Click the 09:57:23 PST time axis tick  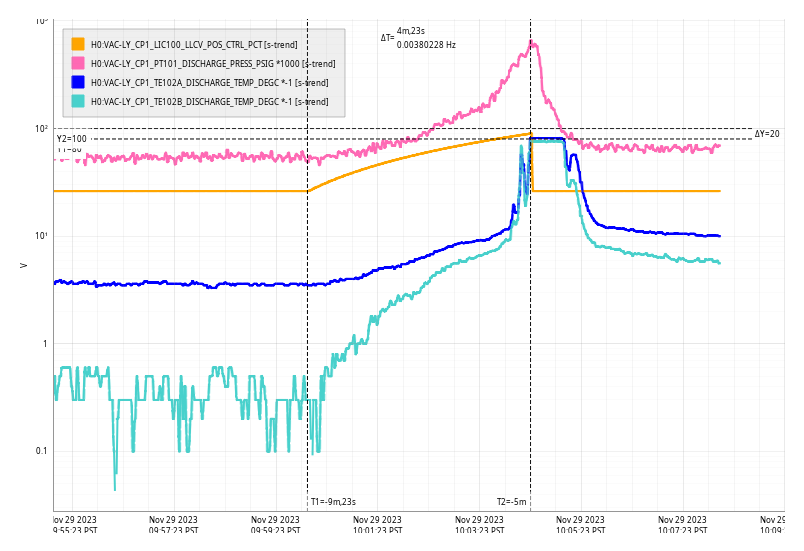point(174,526)
